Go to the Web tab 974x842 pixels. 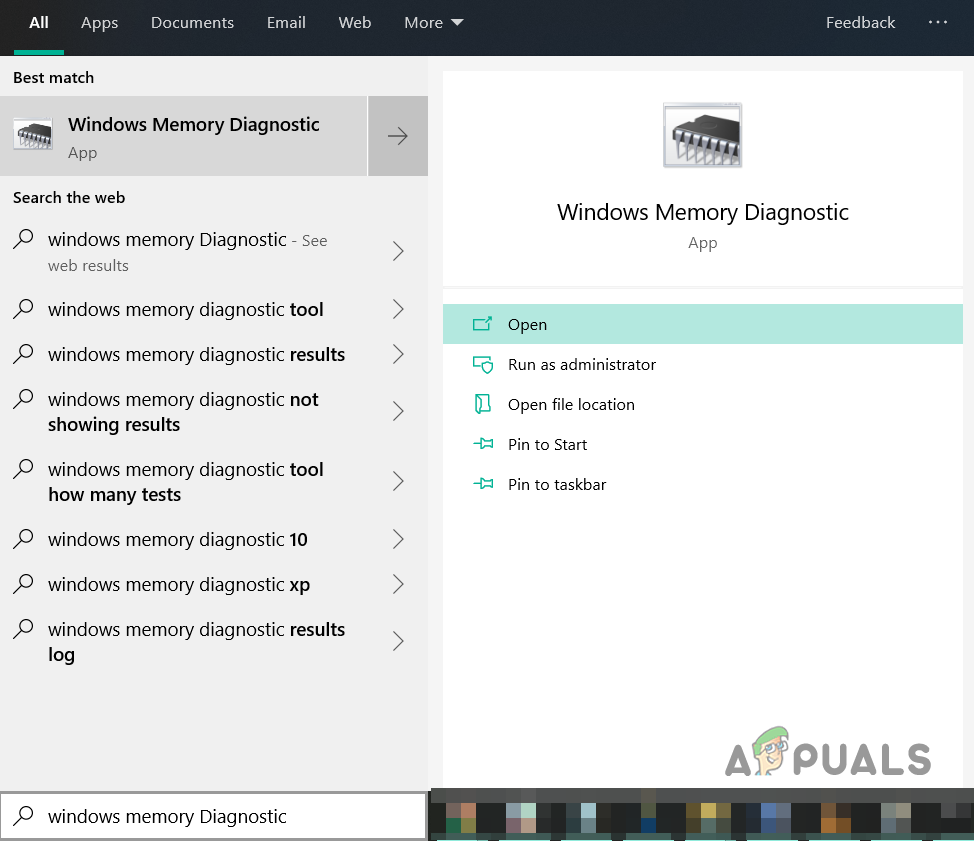pyautogui.click(x=355, y=23)
